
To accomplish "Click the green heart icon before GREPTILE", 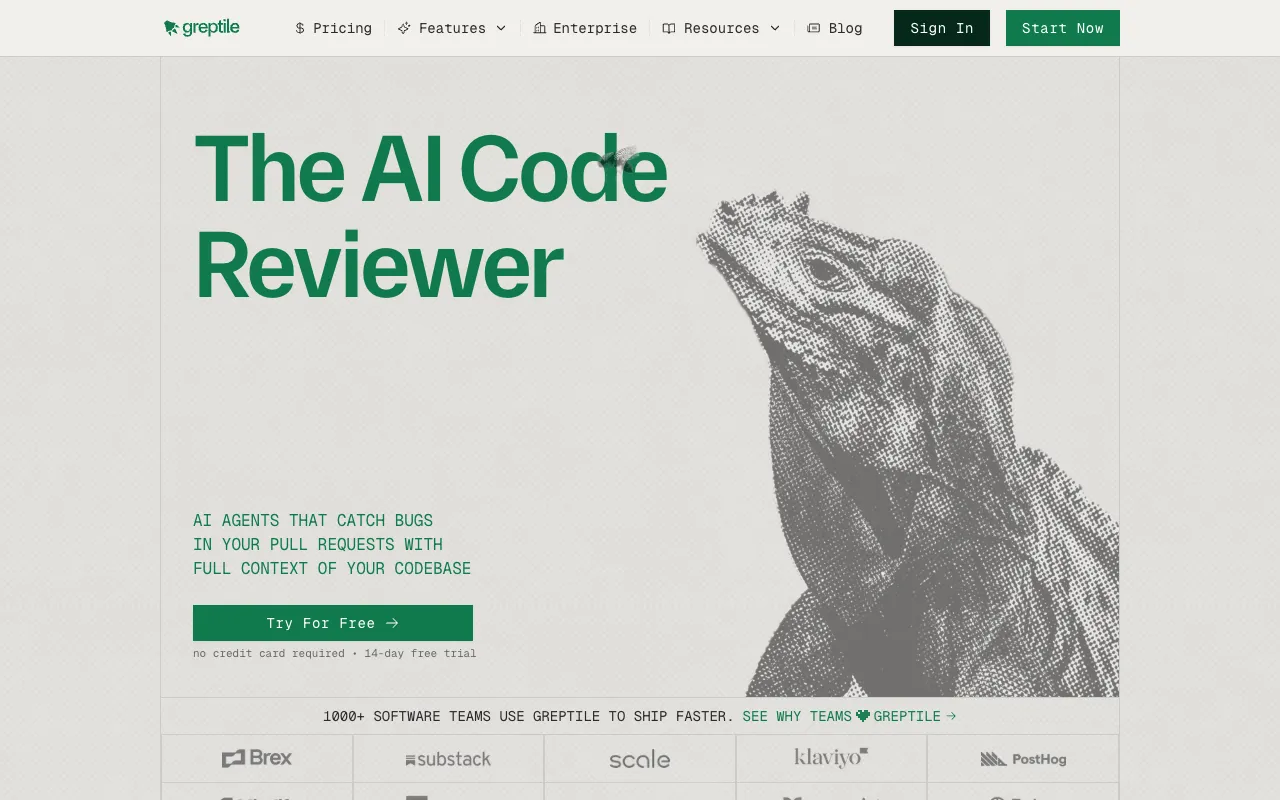I will click(863, 716).
